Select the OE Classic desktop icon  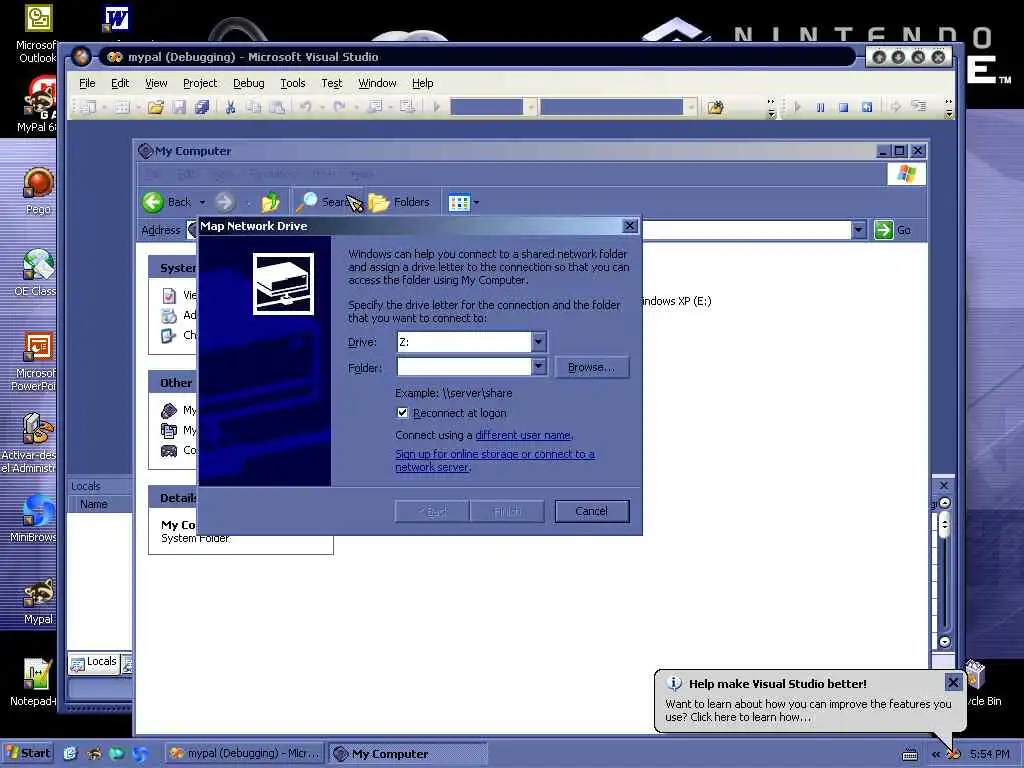[x=36, y=272]
